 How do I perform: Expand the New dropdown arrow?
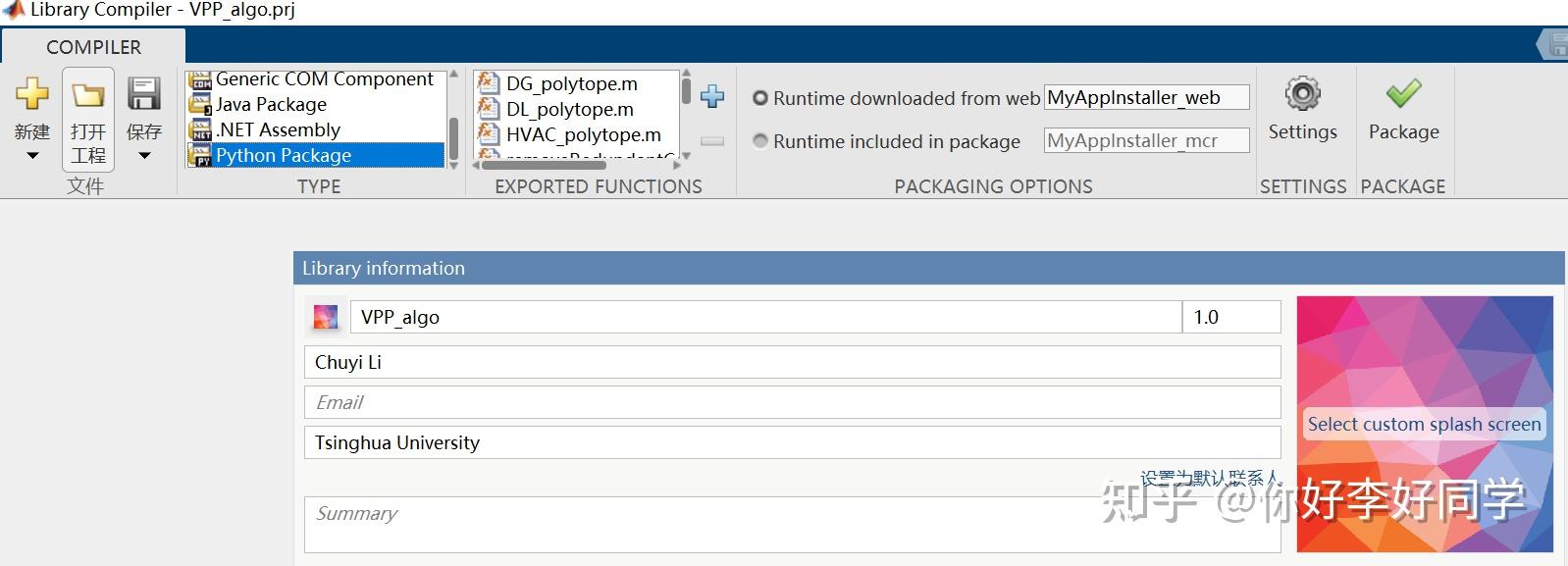click(32, 156)
